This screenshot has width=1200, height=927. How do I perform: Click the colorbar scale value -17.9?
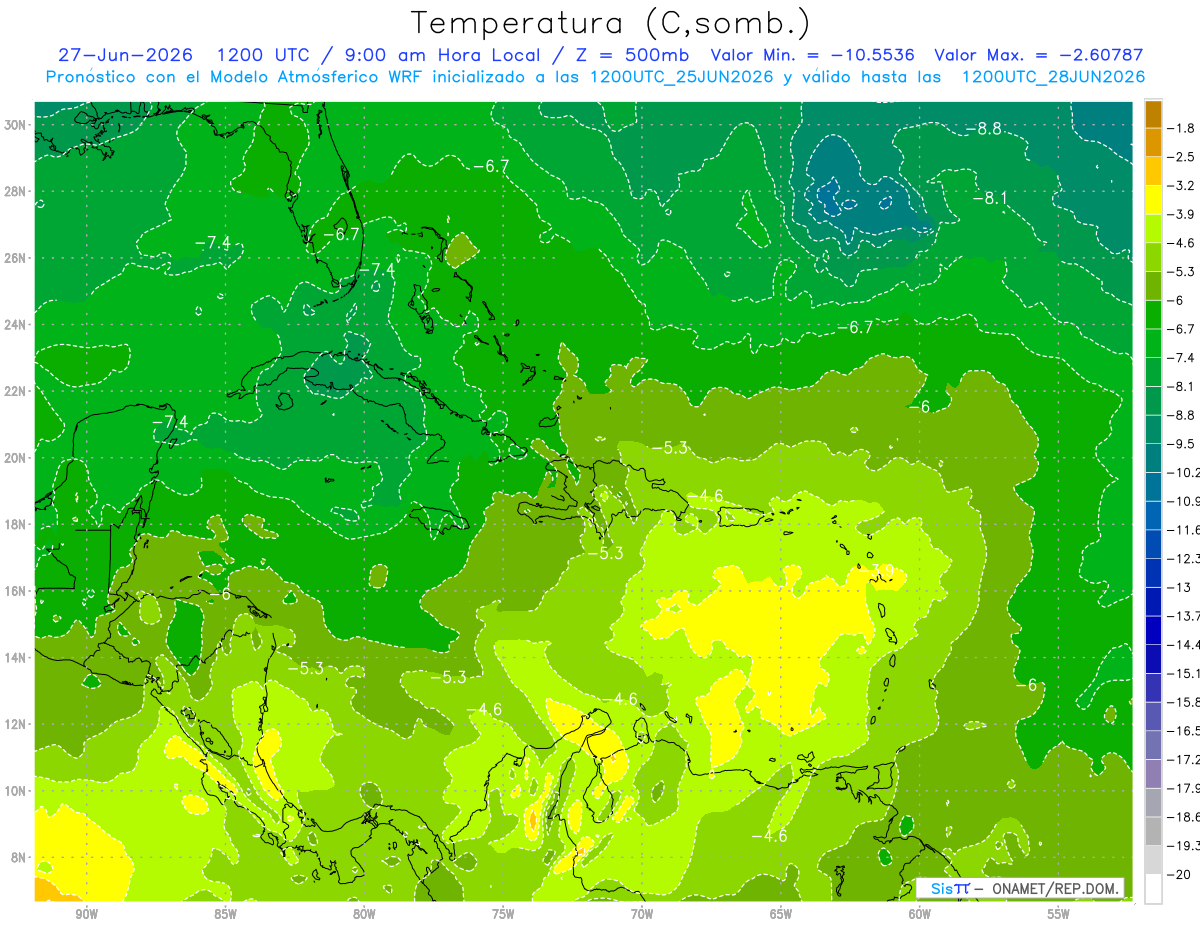[x=1184, y=788]
